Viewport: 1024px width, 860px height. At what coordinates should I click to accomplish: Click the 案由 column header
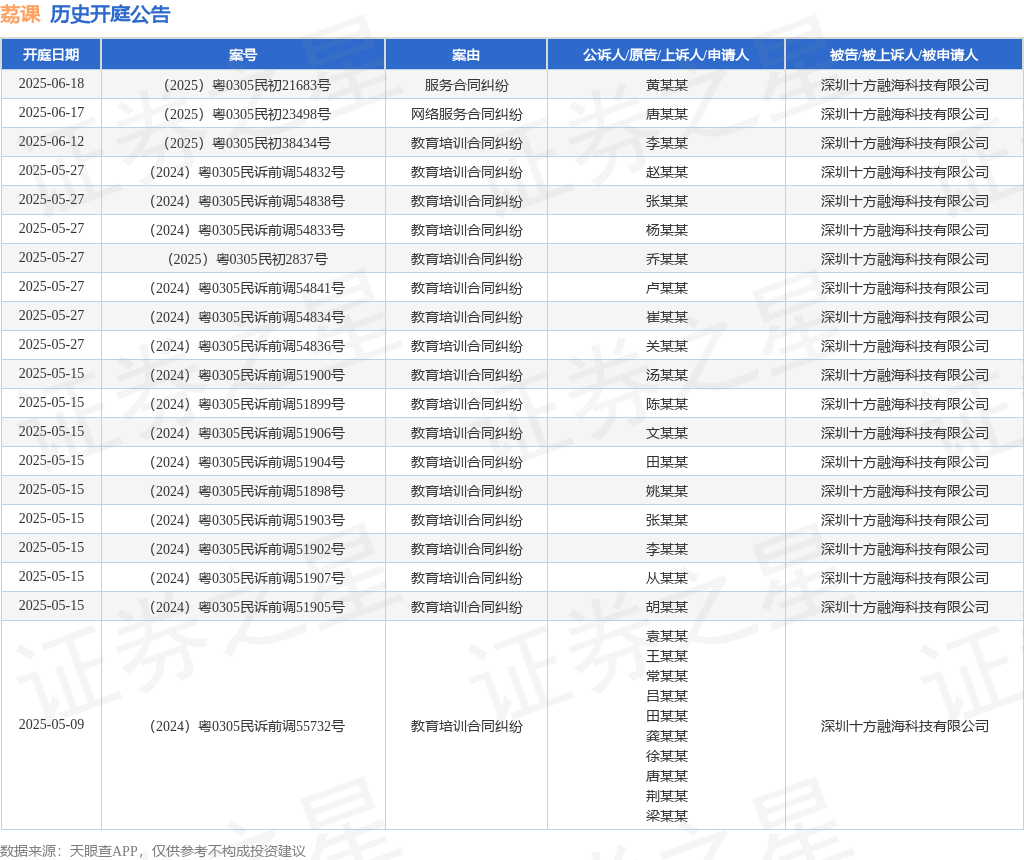pos(466,55)
